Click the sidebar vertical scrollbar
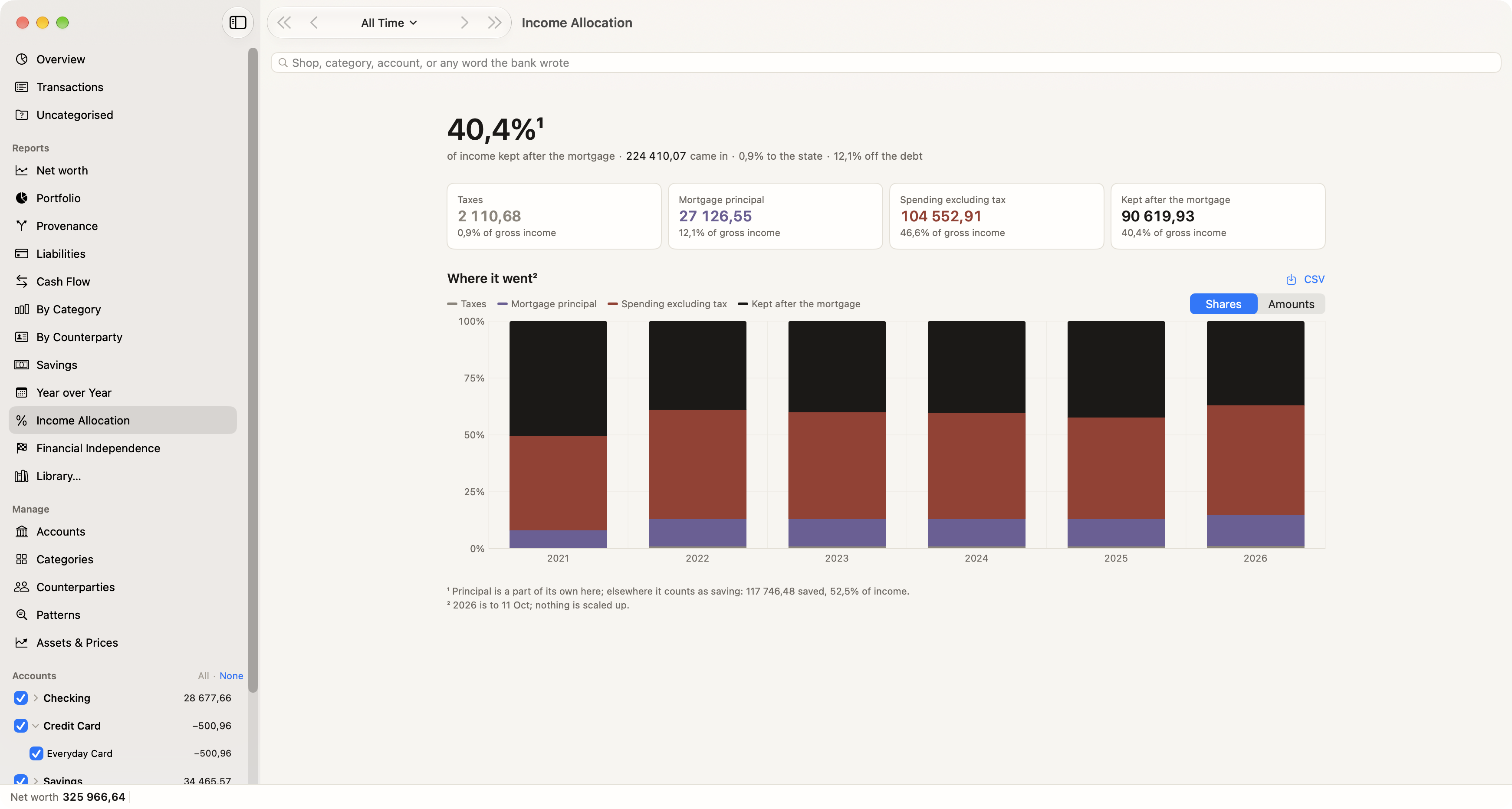The width and height of the screenshot is (1512, 809). pos(253,370)
